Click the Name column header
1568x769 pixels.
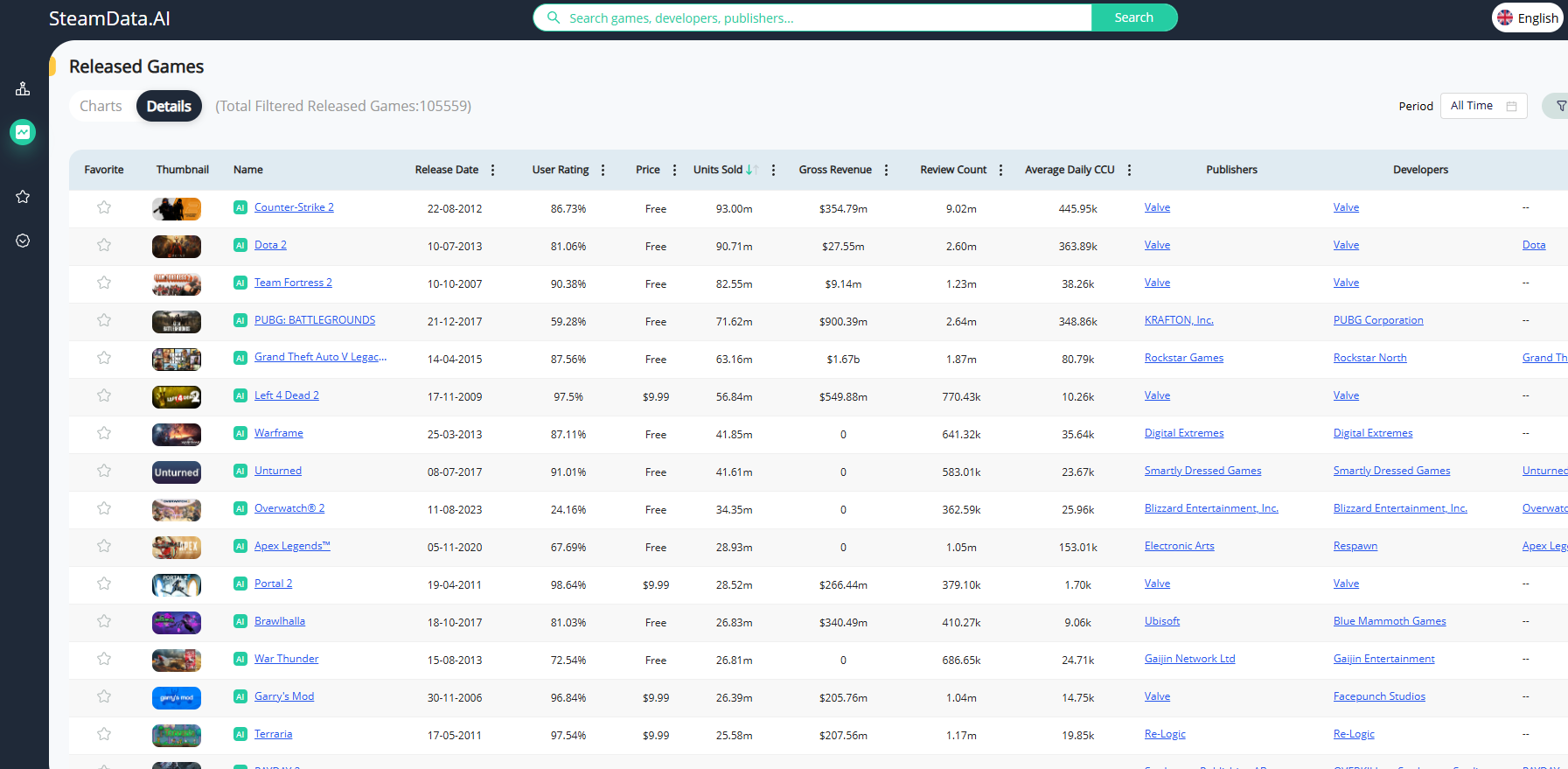[248, 170]
